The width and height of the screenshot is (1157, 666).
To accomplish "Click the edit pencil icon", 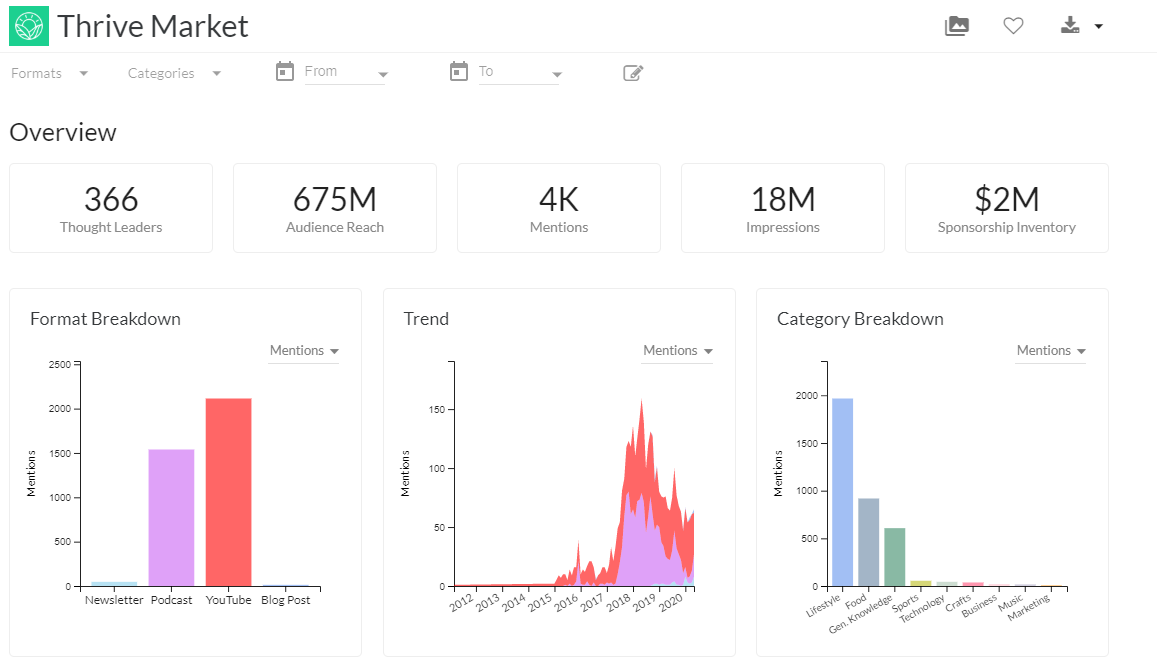I will pos(633,72).
